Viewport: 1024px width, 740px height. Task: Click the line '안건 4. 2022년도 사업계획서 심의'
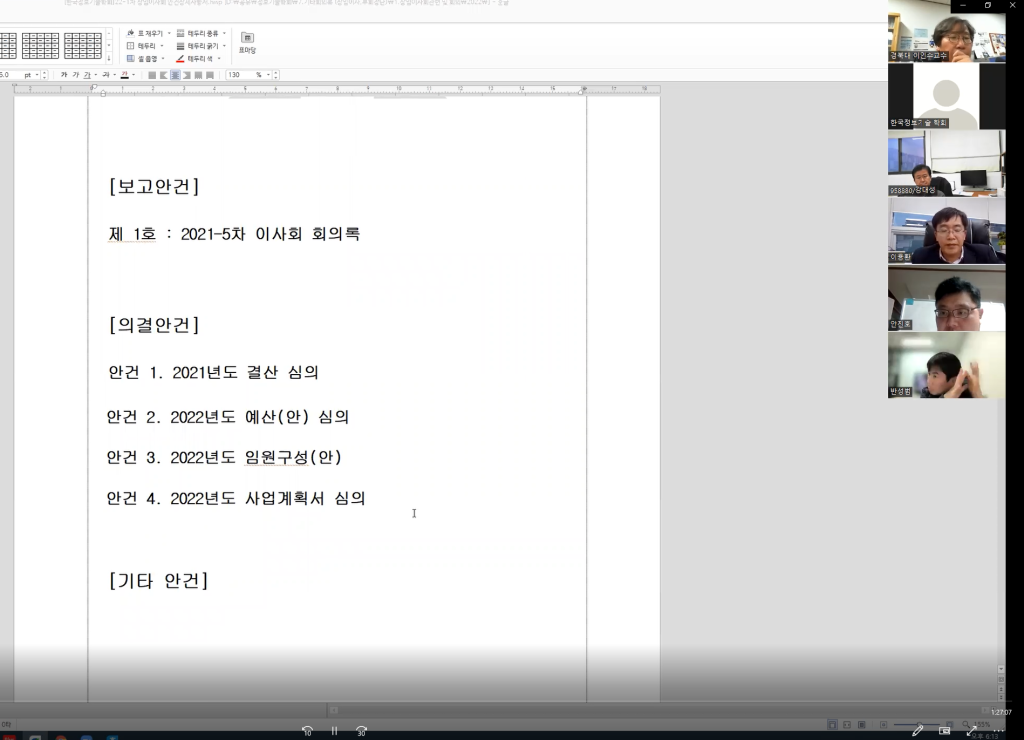point(236,498)
